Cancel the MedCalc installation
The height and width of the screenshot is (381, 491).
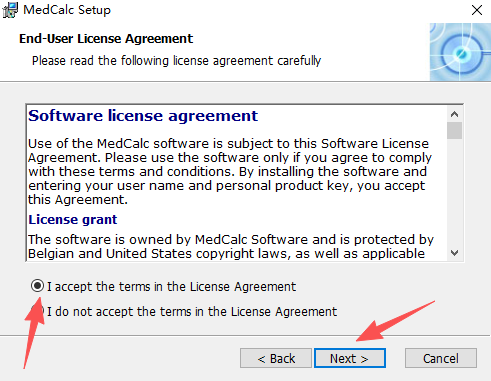coord(441,358)
